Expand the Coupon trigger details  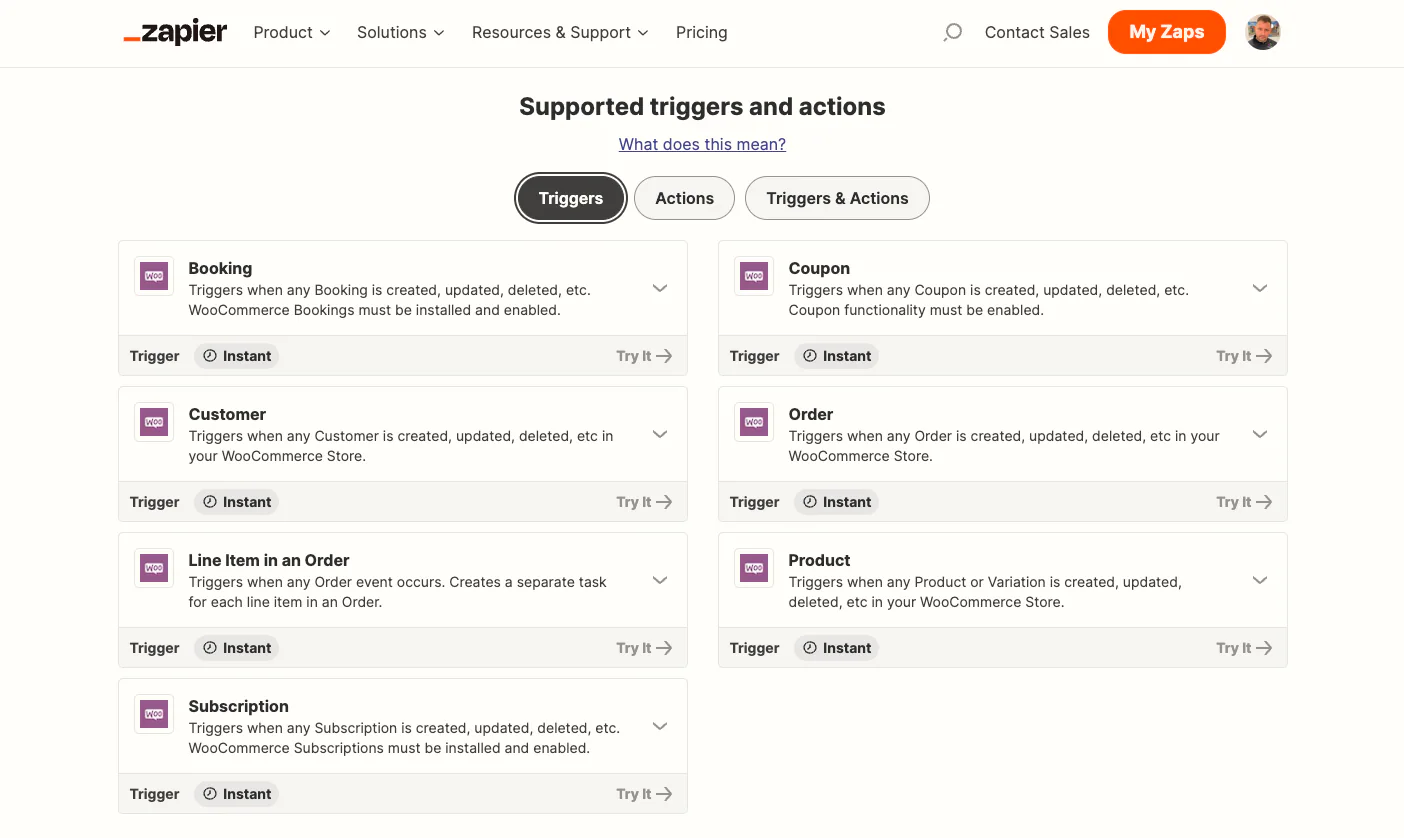(1260, 288)
